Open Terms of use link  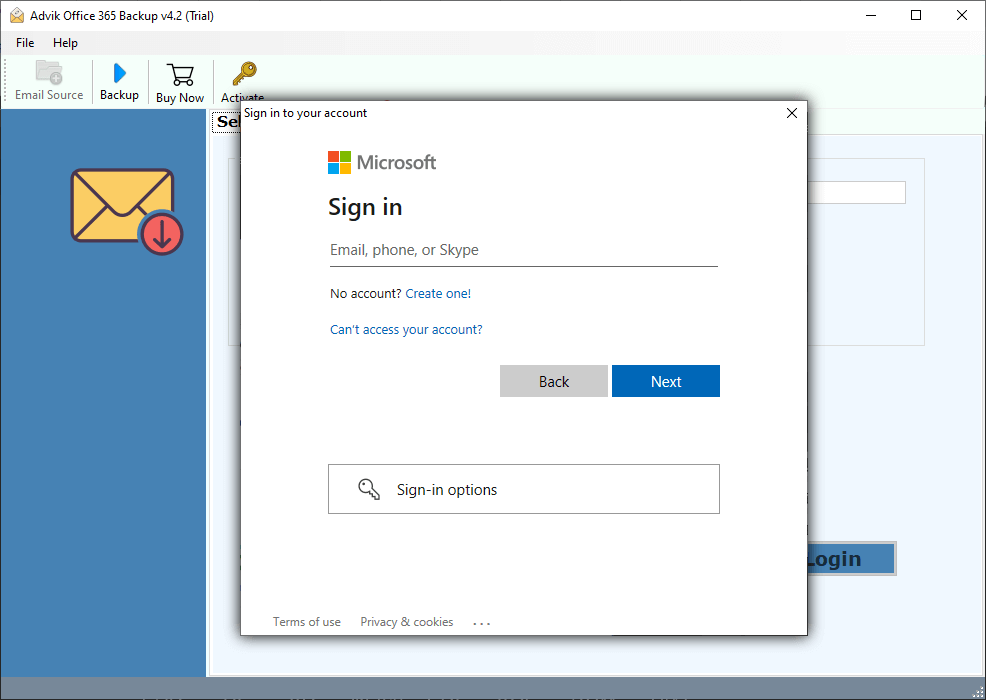(x=306, y=622)
